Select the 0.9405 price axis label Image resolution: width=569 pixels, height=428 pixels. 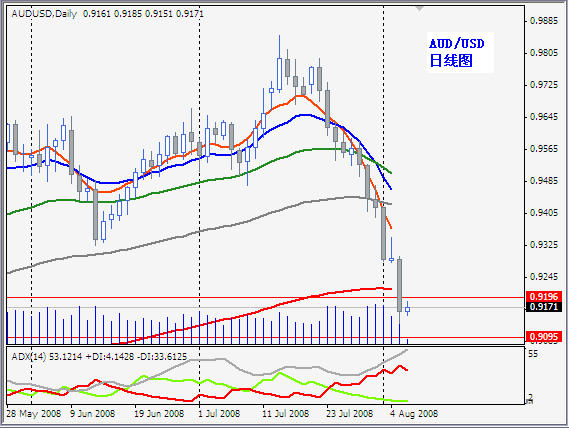click(x=544, y=212)
